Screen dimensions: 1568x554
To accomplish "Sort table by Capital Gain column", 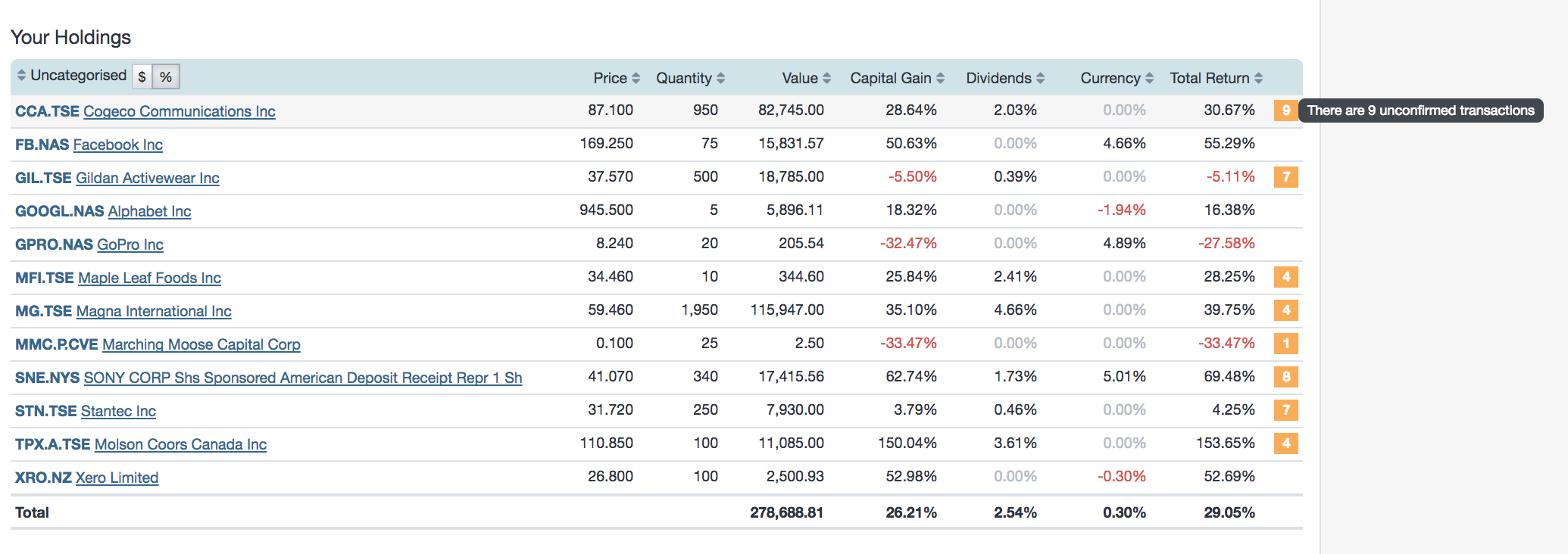I will [x=897, y=78].
